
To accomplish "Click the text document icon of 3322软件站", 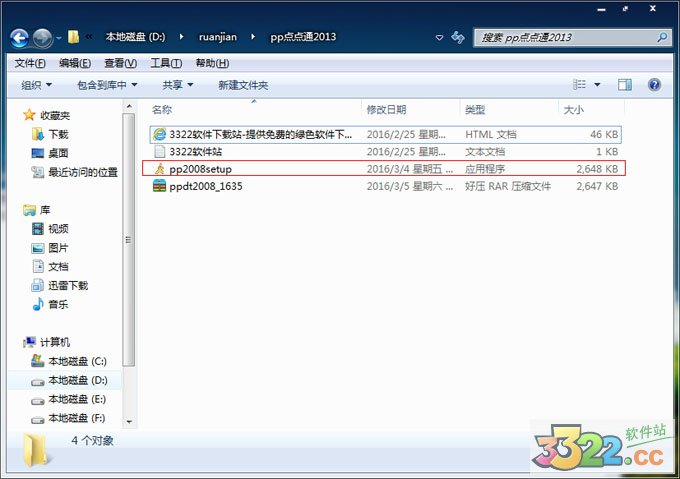I will tap(160, 151).
